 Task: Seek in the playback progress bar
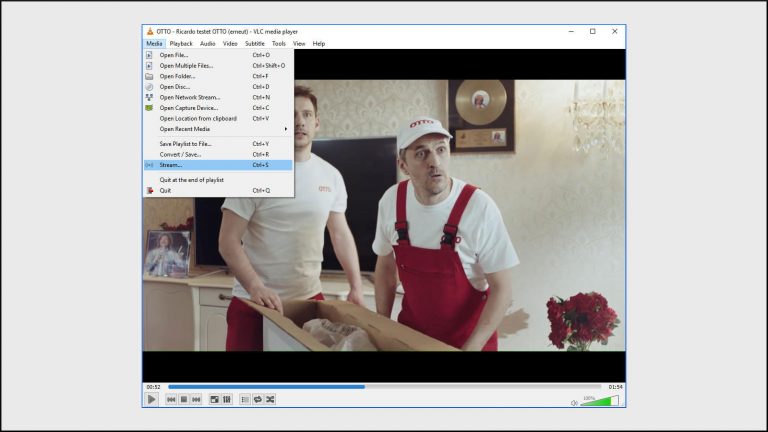pos(384,387)
